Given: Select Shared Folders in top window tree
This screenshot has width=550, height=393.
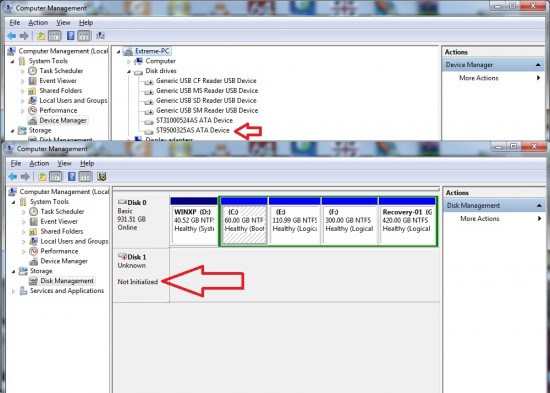Looking at the screenshot, I should (x=61, y=91).
